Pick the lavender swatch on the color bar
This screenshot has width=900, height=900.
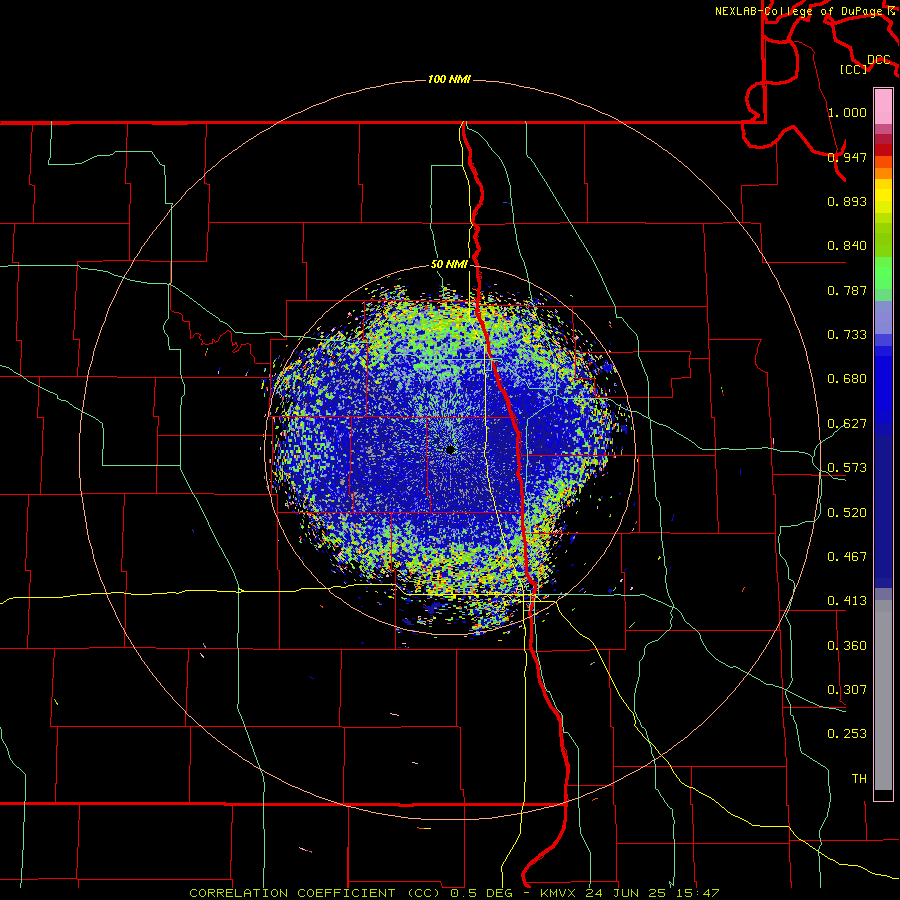[883, 317]
